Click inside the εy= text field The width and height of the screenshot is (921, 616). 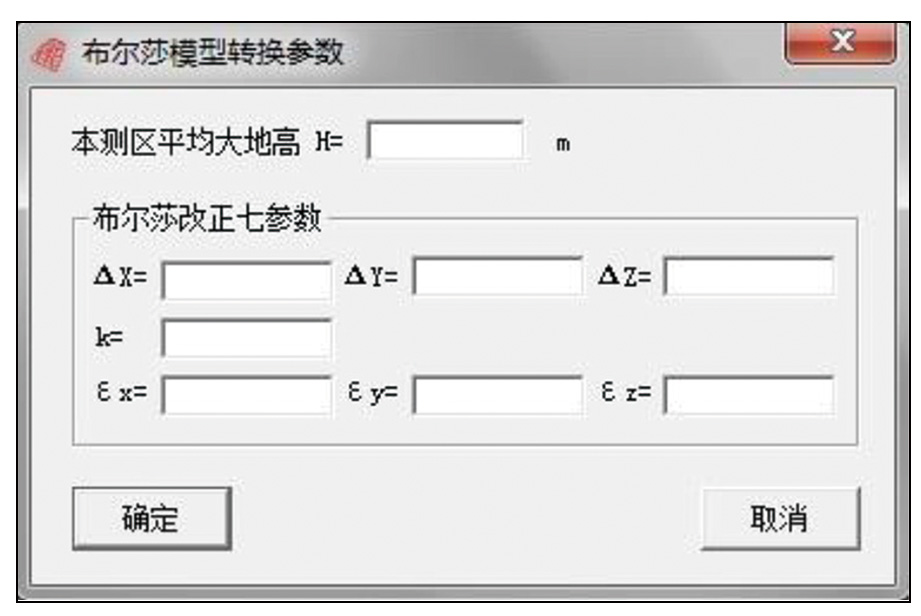pos(497,396)
